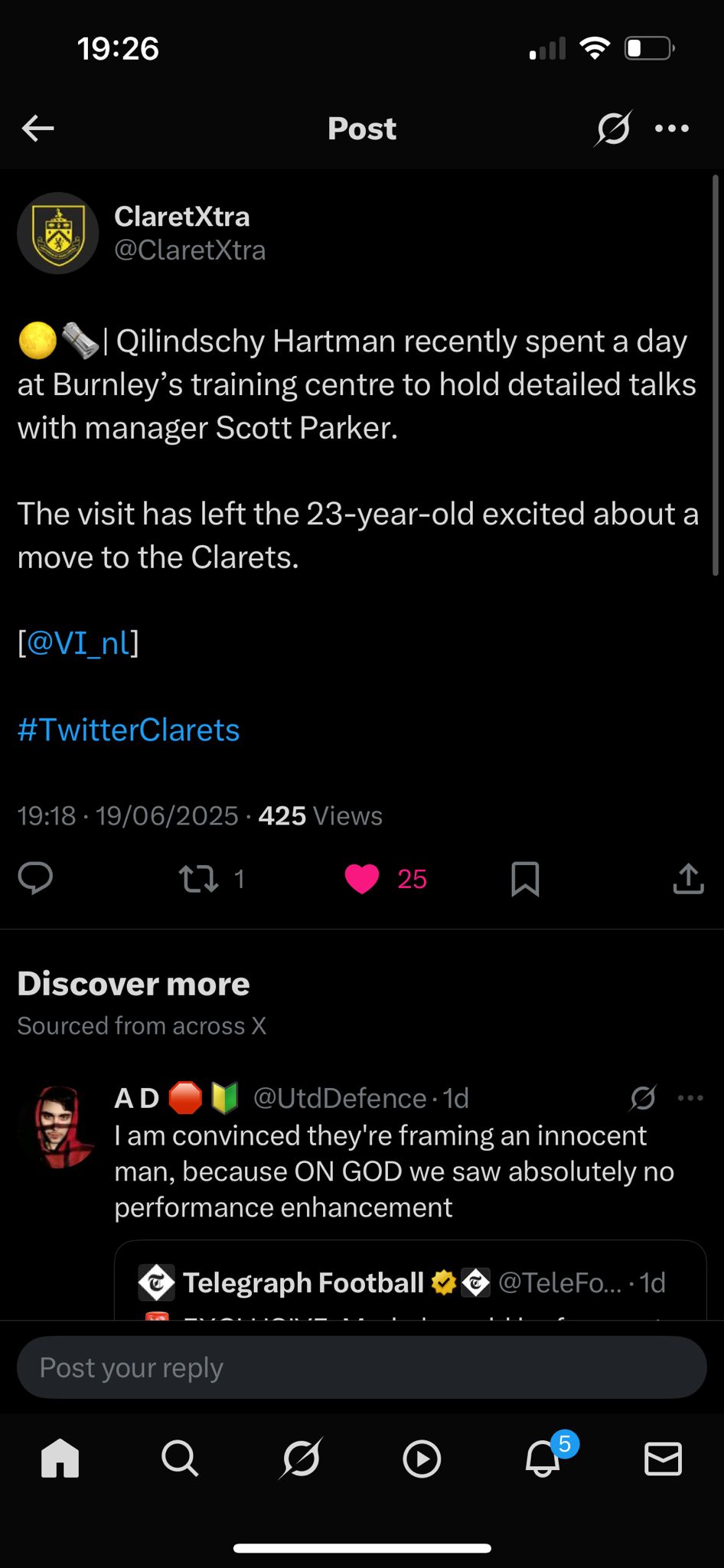Repost the ClaretXtra post
The width and height of the screenshot is (724, 1568).
(198, 879)
